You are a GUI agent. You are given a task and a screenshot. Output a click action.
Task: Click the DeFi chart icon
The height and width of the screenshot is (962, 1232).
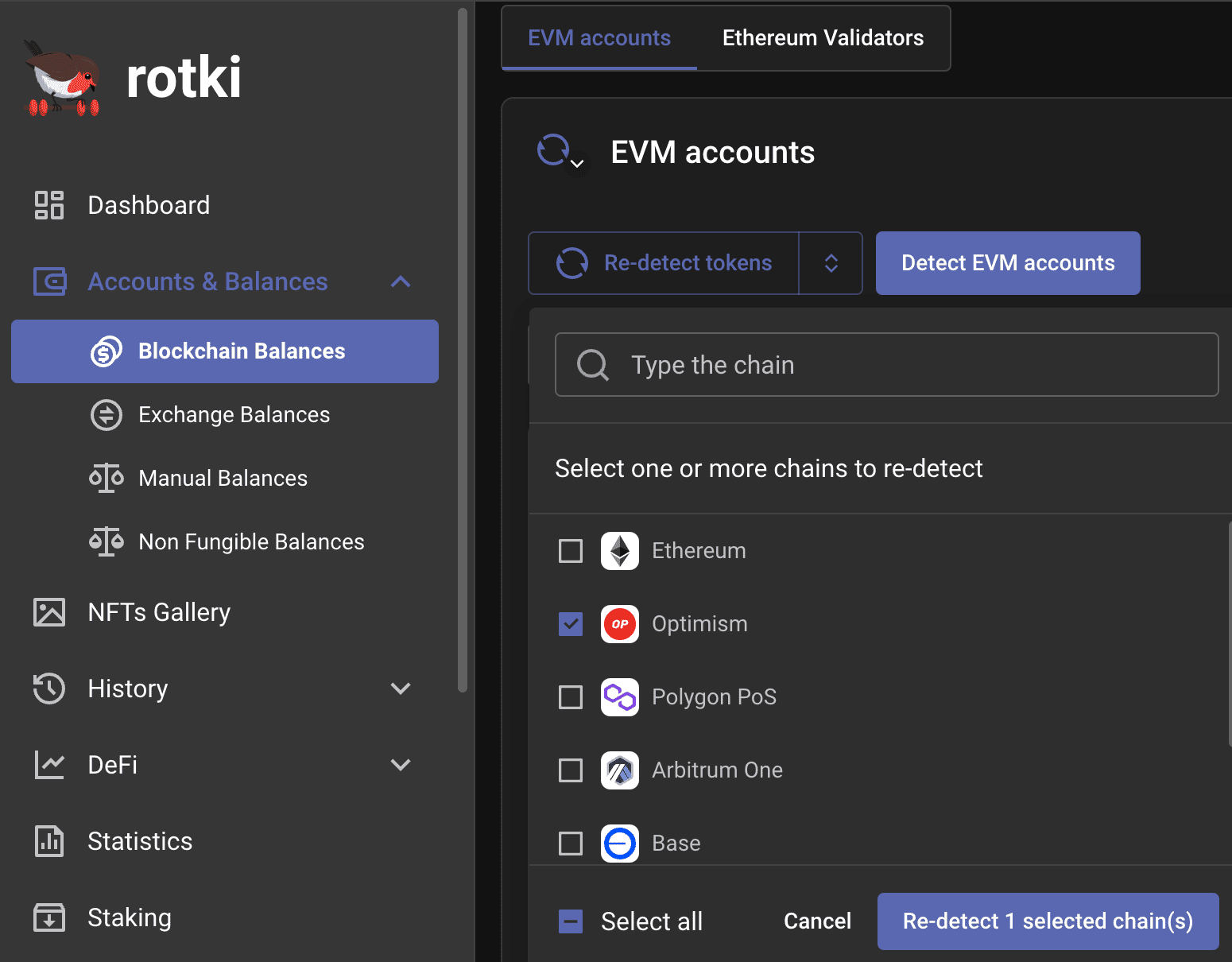click(49, 765)
